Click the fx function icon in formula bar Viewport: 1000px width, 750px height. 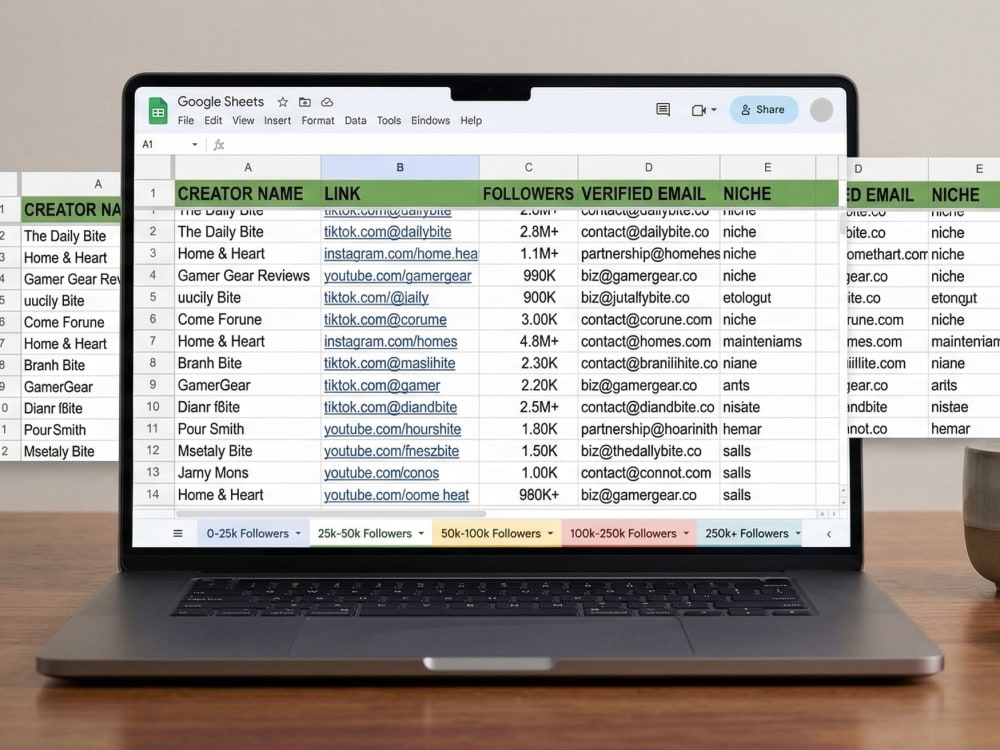pos(219,145)
